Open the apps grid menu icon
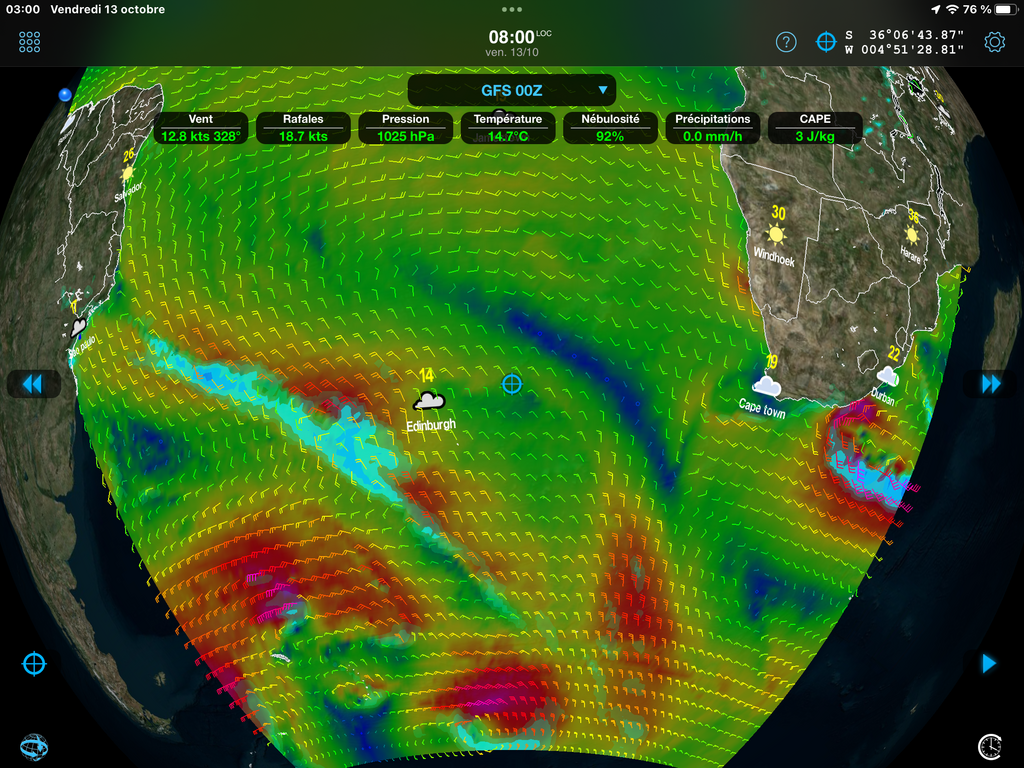 pos(29,42)
